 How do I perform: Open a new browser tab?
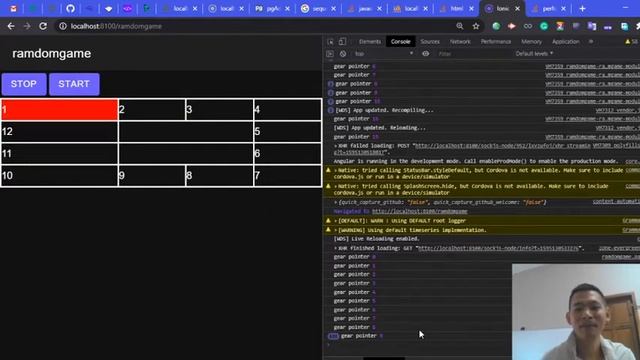point(582,9)
